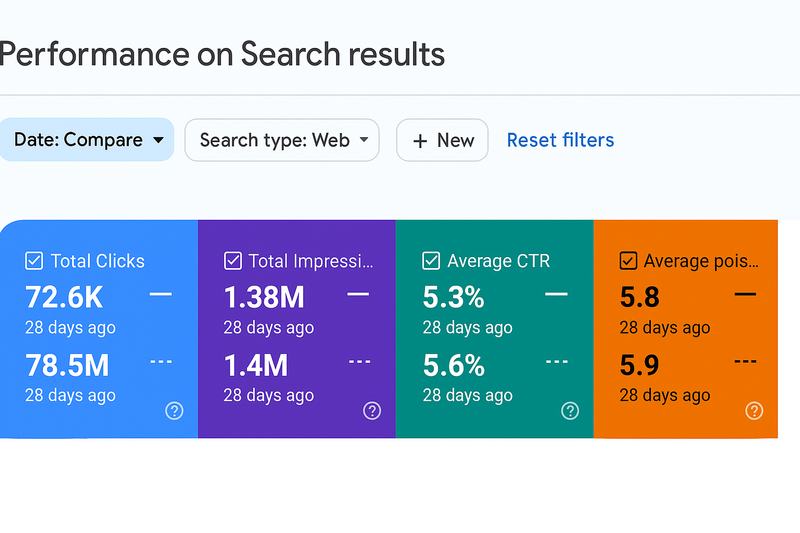This screenshot has width=800, height=533.
Task: Click the Reset filters link
Action: (x=560, y=140)
